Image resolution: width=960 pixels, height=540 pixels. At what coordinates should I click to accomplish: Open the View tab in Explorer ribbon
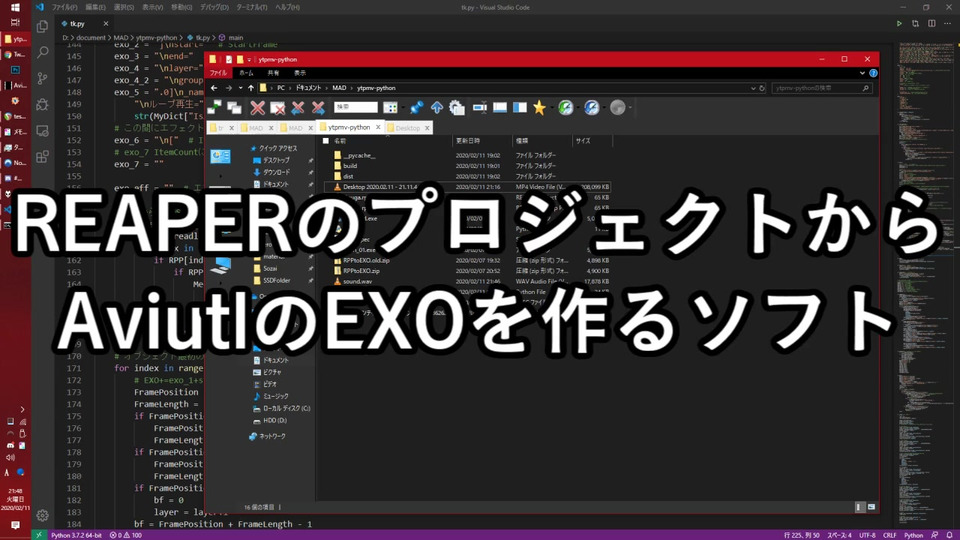pyautogui.click(x=299, y=73)
